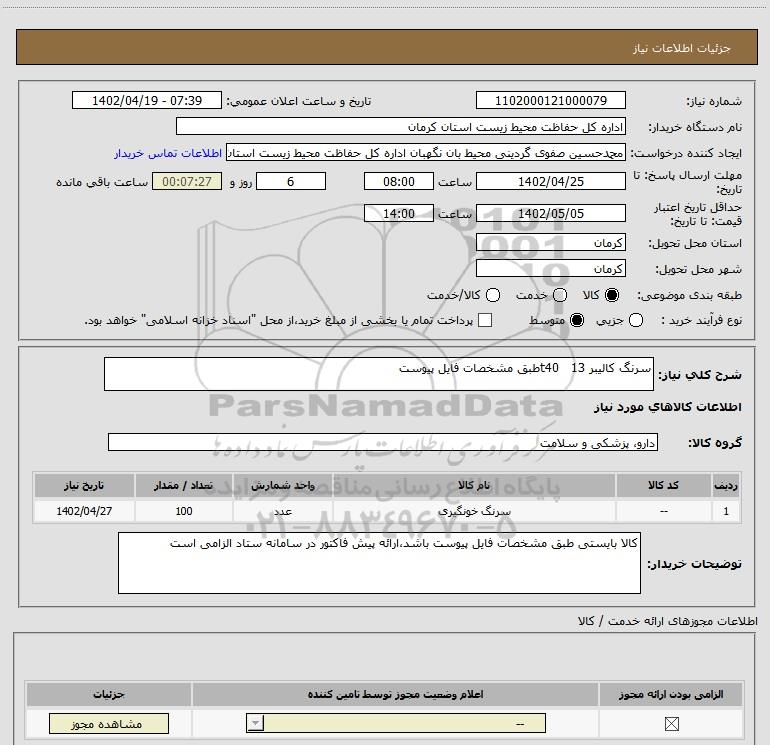This screenshot has width=770, height=745.
Task: Click the quantity cell showing 100
Action: tap(184, 511)
